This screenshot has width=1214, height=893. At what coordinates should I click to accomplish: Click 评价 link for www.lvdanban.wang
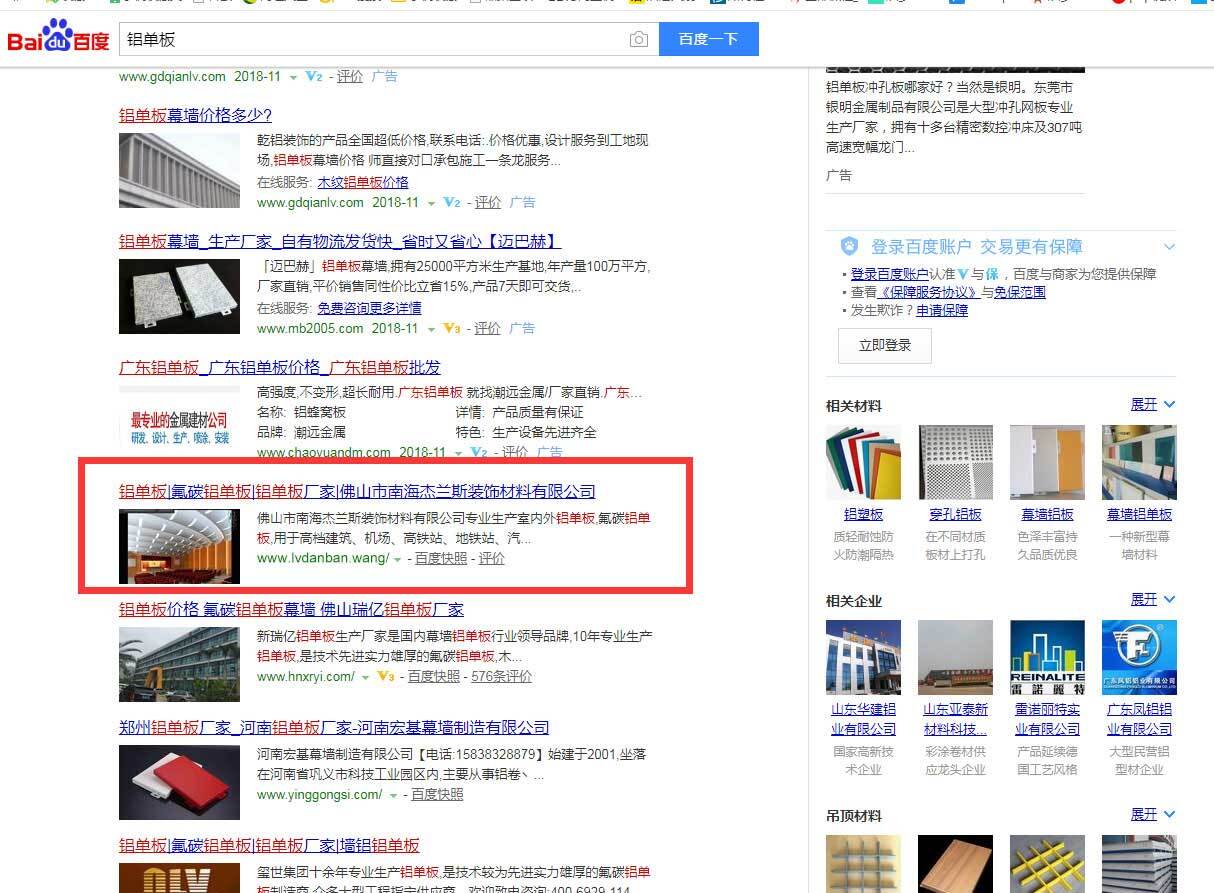click(x=492, y=558)
